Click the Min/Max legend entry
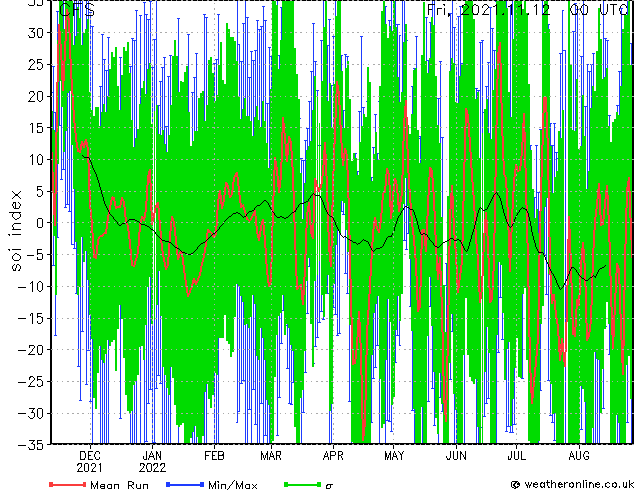The width and height of the screenshot is (634, 490). pos(211,485)
